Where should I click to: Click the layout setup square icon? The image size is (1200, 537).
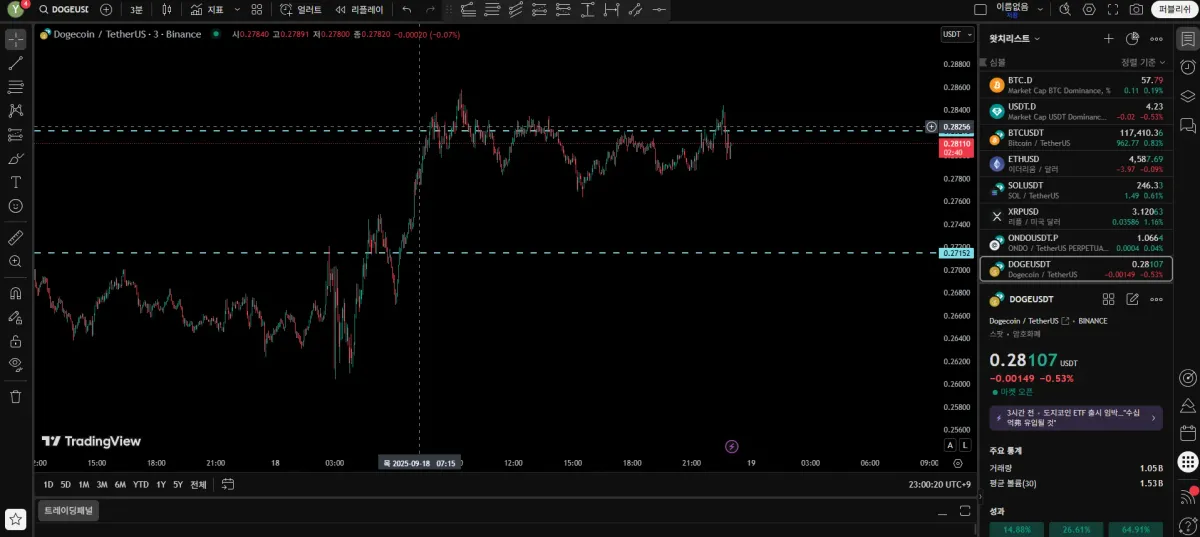(x=980, y=9)
